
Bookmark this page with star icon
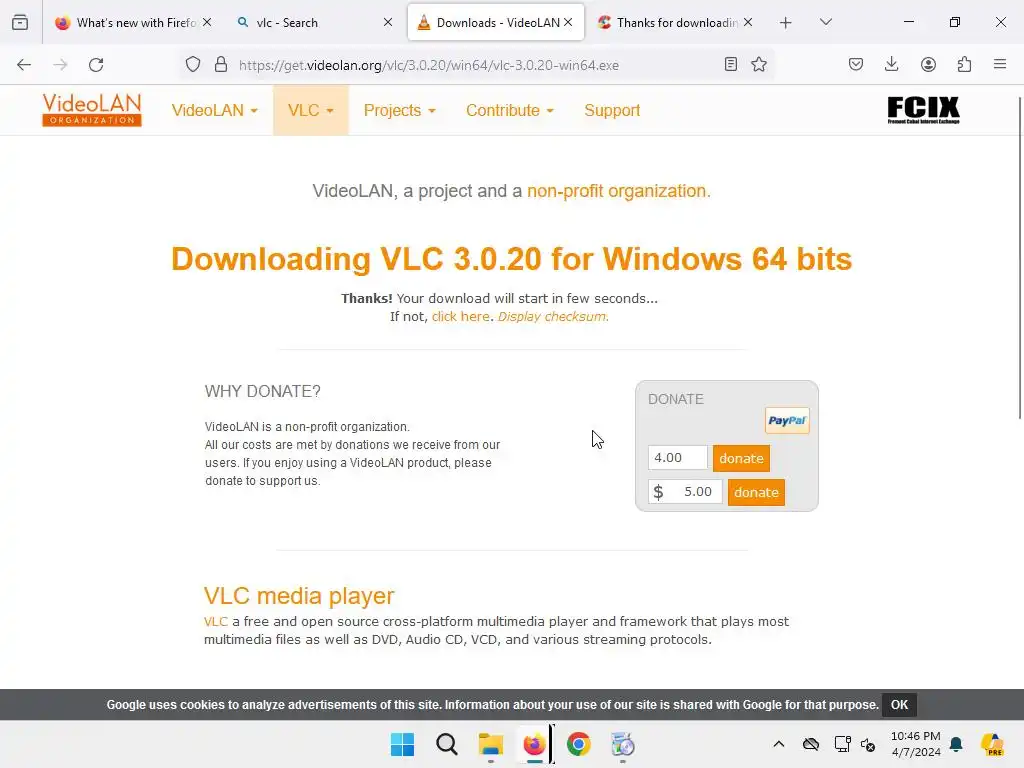(x=759, y=64)
